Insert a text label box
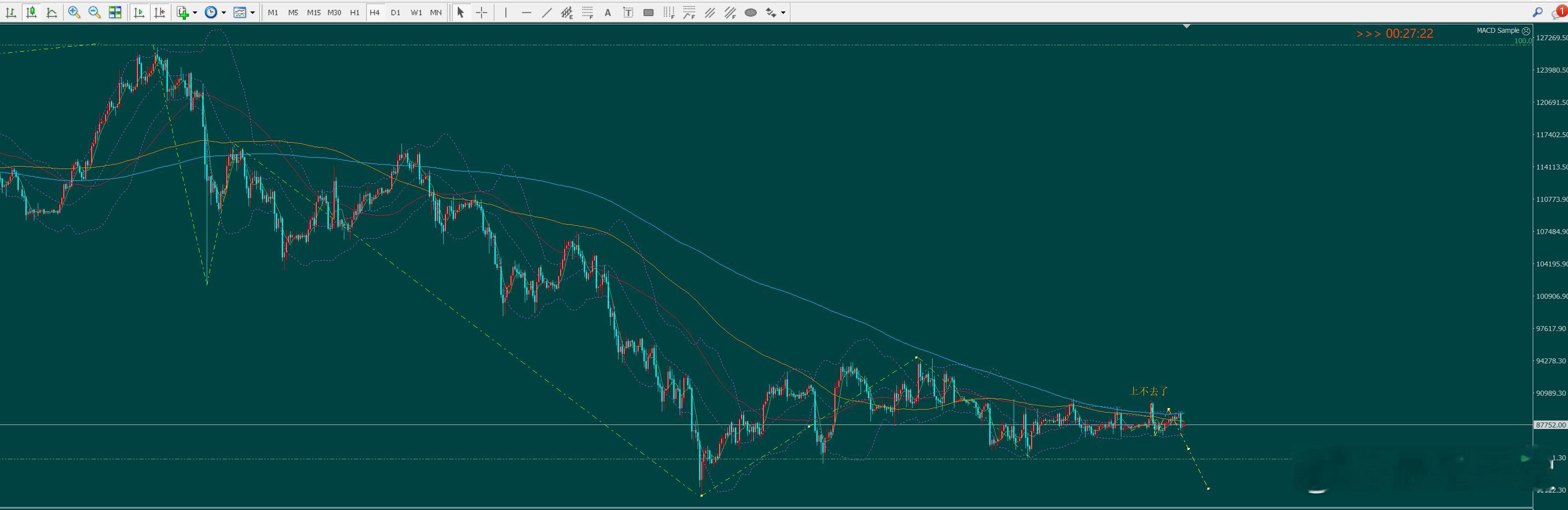Image resolution: width=1568 pixels, height=510 pixels. 628,12
